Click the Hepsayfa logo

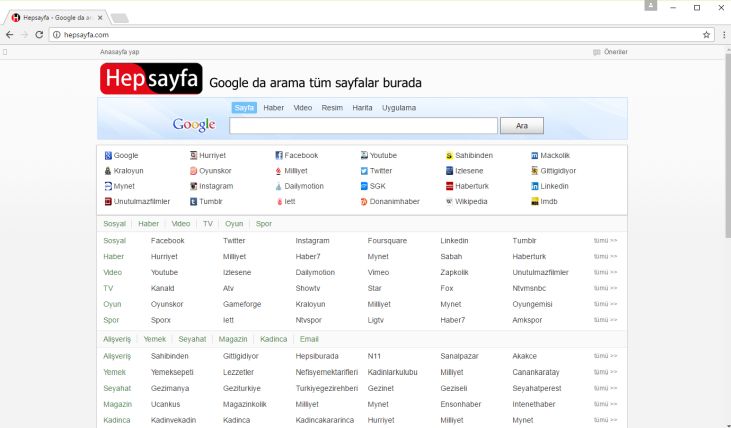coord(151,78)
